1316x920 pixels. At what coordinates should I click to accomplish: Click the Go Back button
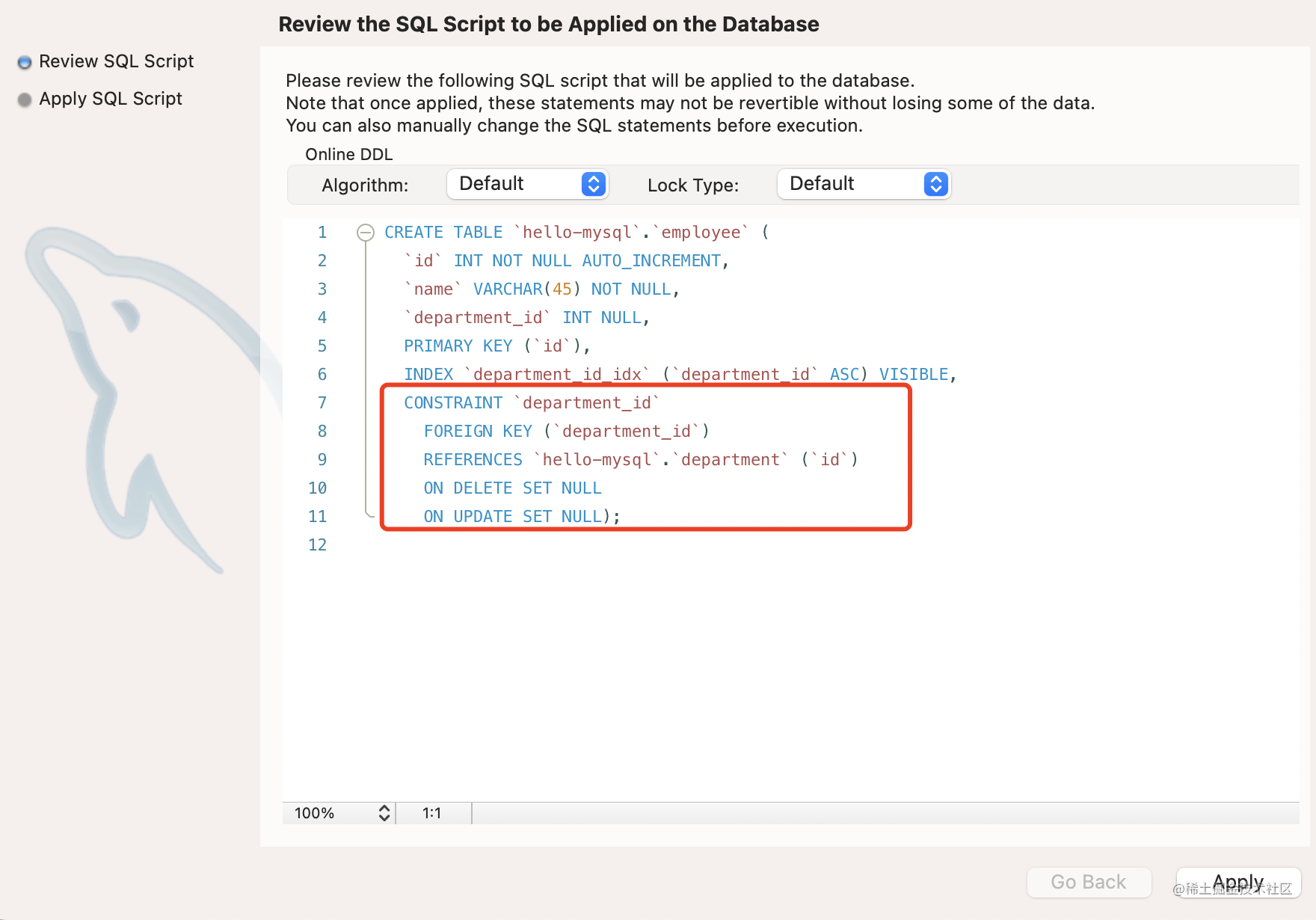1089,882
